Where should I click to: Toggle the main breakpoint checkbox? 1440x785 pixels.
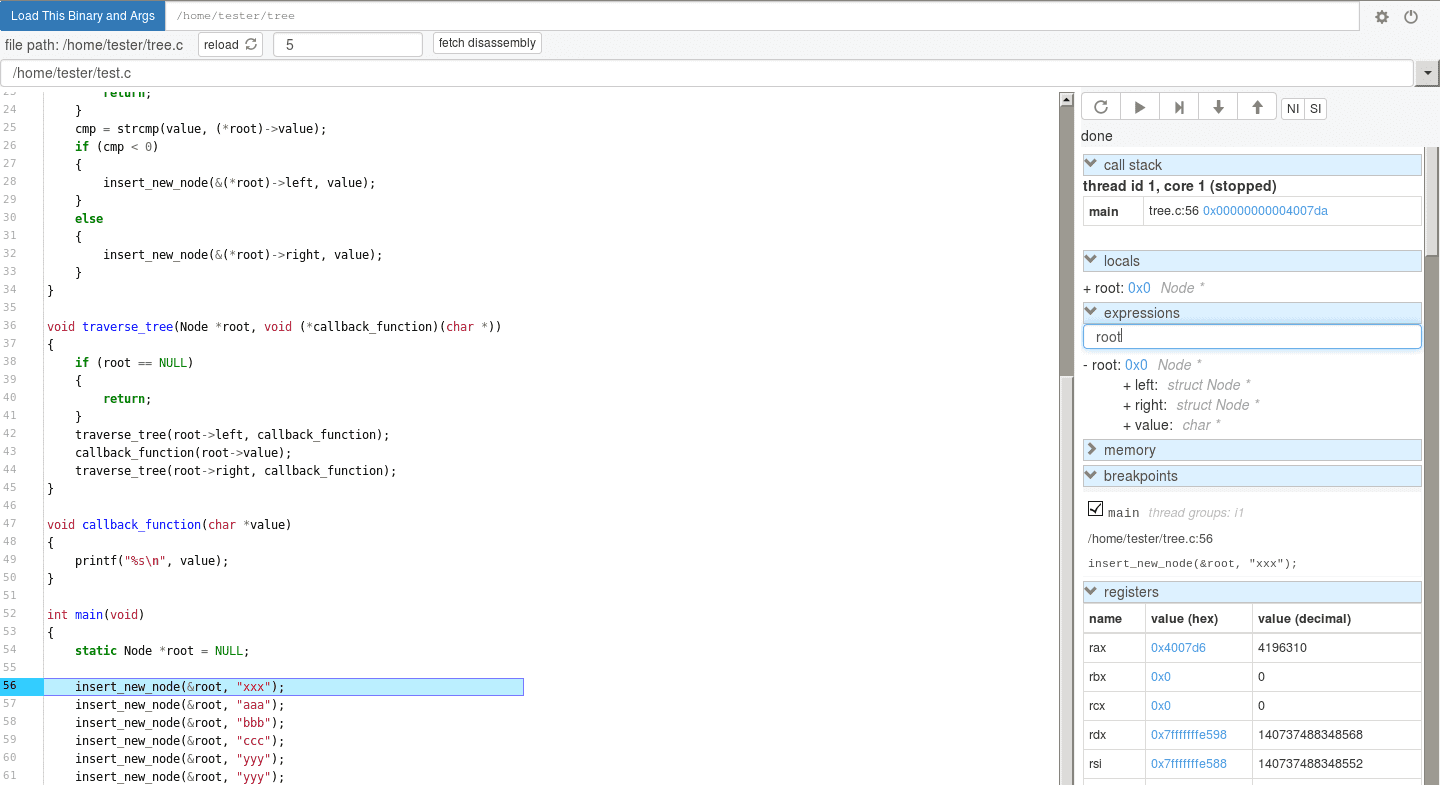(1095, 509)
